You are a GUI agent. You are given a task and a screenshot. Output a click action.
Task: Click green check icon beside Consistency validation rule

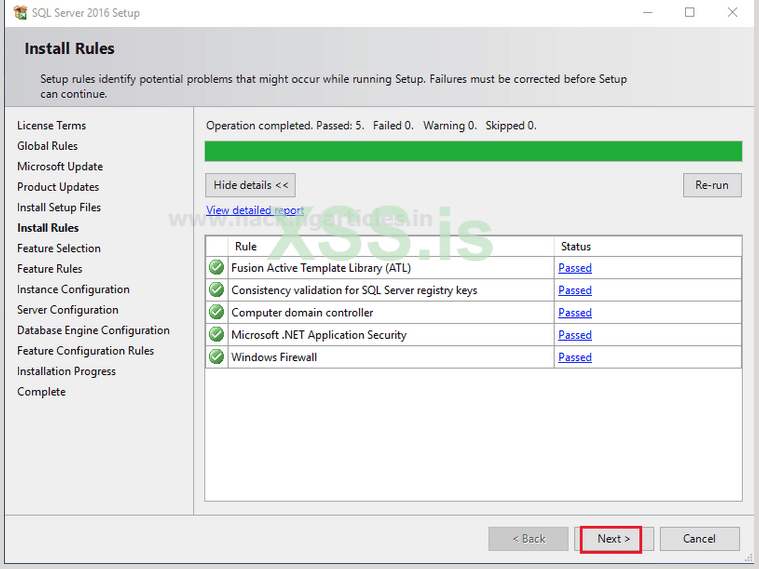click(216, 290)
